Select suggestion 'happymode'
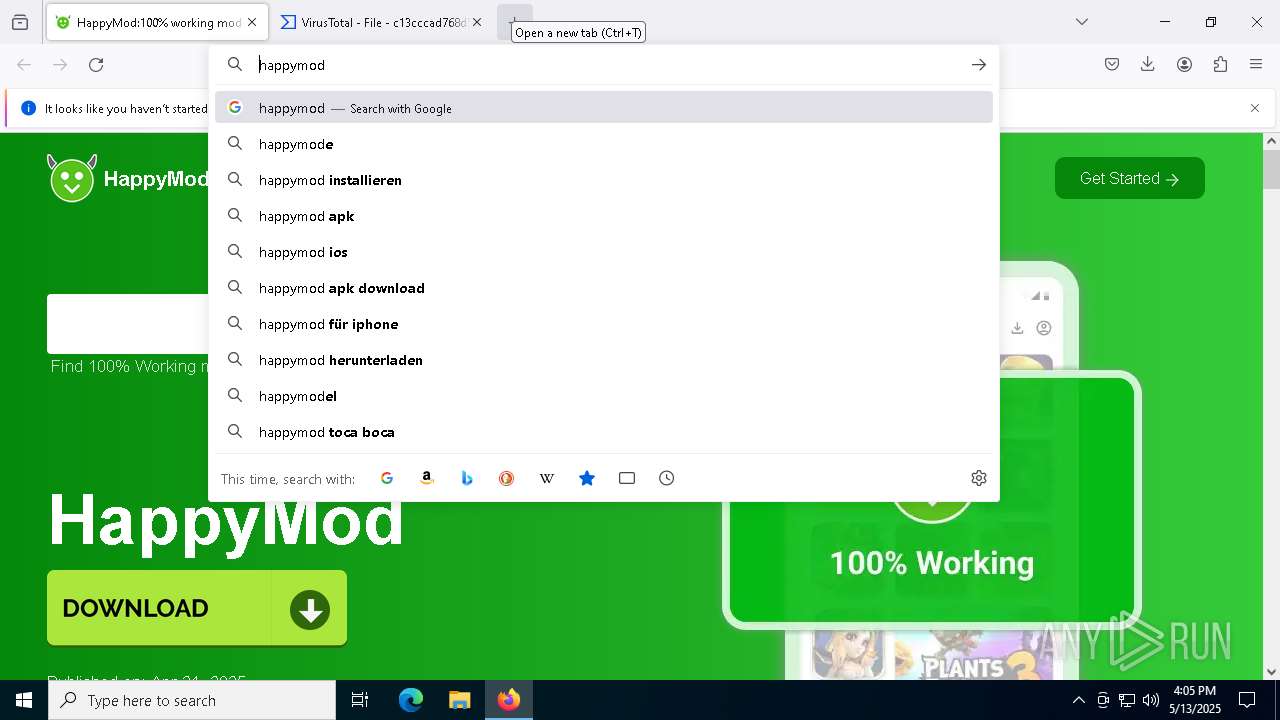The image size is (1280, 720). coord(604,144)
